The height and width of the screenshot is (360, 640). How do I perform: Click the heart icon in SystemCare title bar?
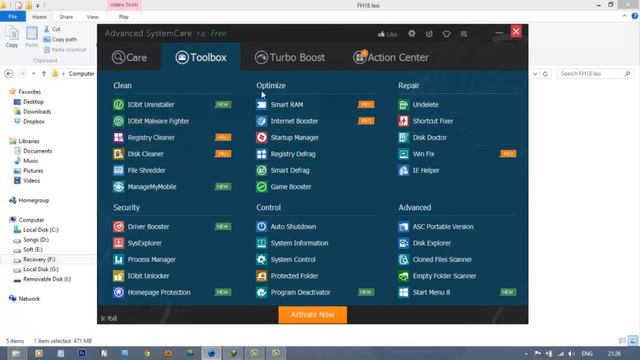point(447,34)
